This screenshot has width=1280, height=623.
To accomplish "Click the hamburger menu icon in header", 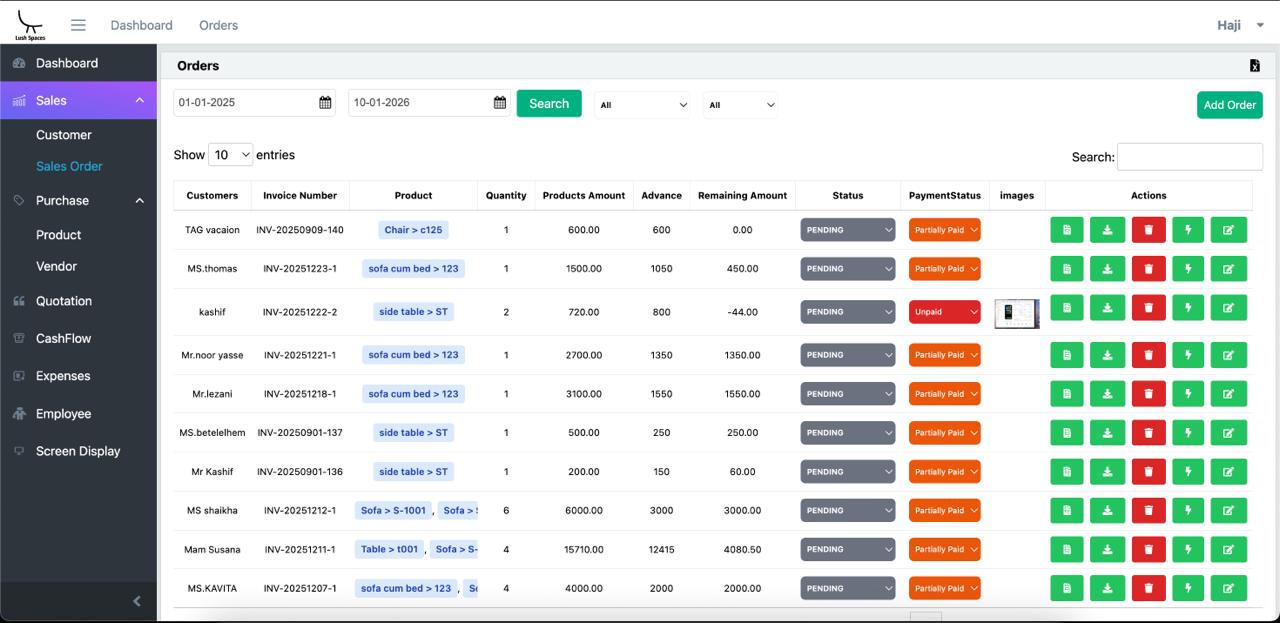I will click(78, 25).
